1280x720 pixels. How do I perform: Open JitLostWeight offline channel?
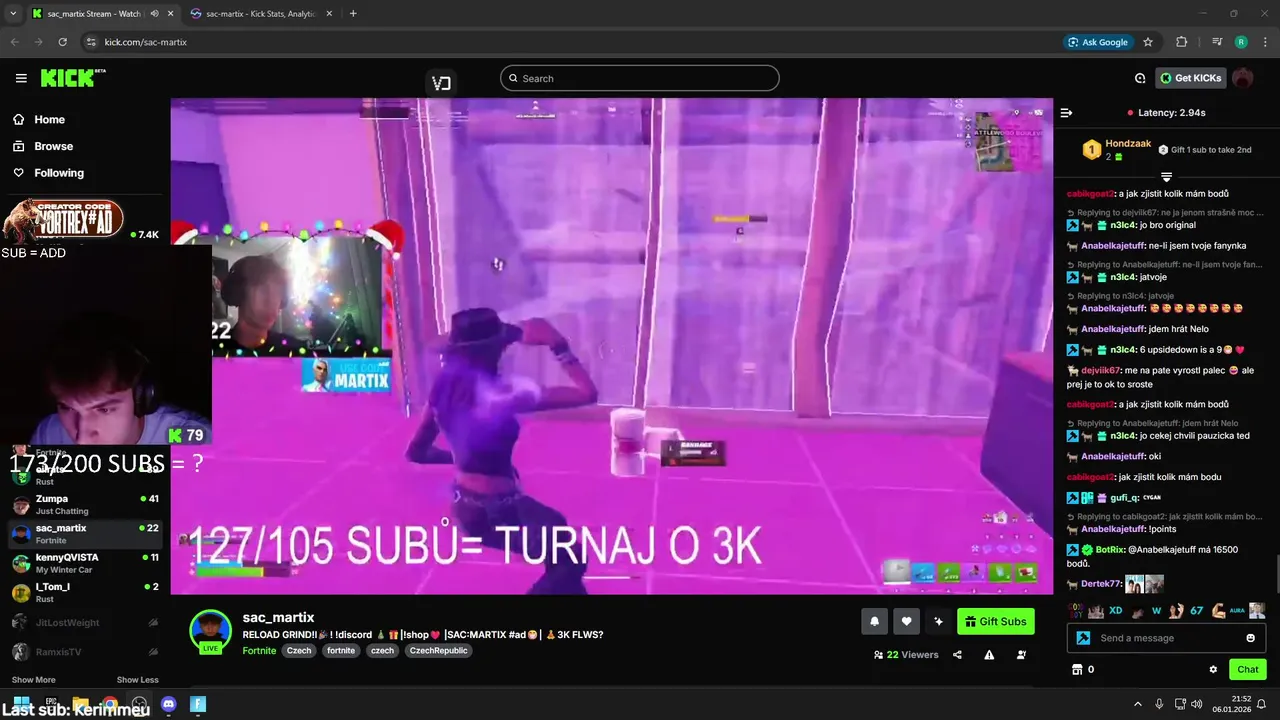pos(84,622)
